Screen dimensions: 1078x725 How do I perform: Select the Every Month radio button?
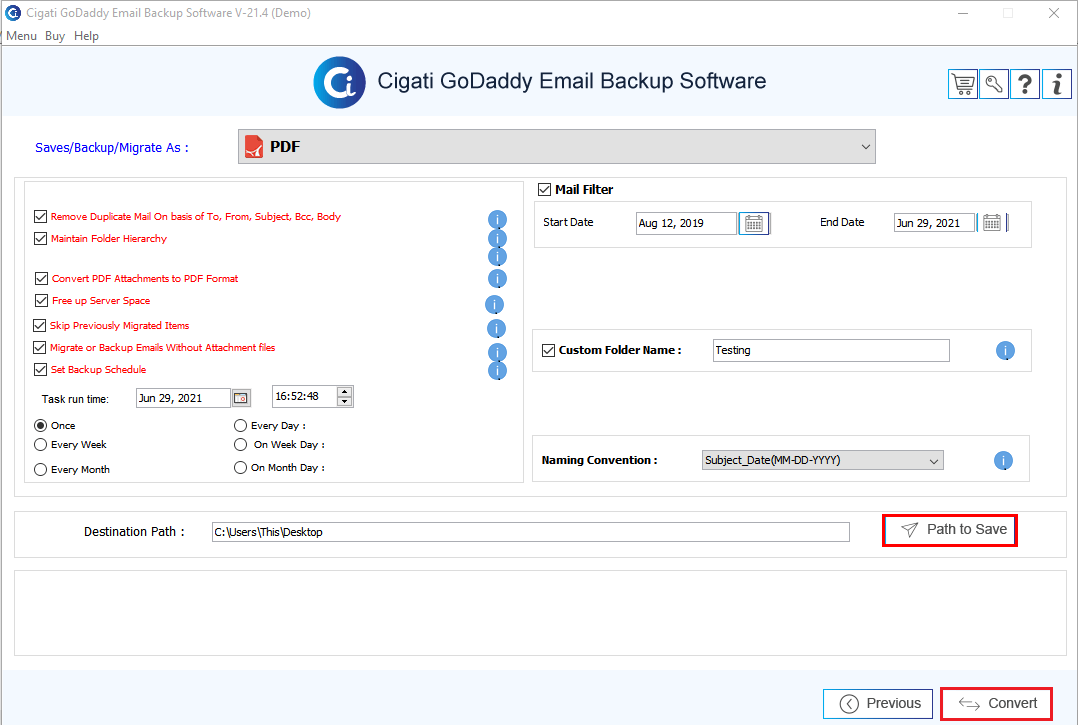coord(41,469)
